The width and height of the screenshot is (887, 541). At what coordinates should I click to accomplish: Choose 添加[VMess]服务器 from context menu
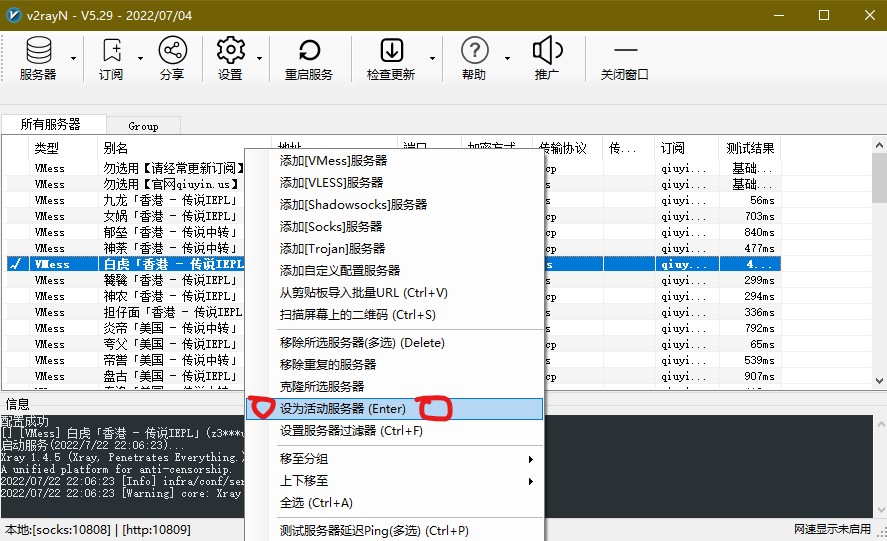coord(333,161)
